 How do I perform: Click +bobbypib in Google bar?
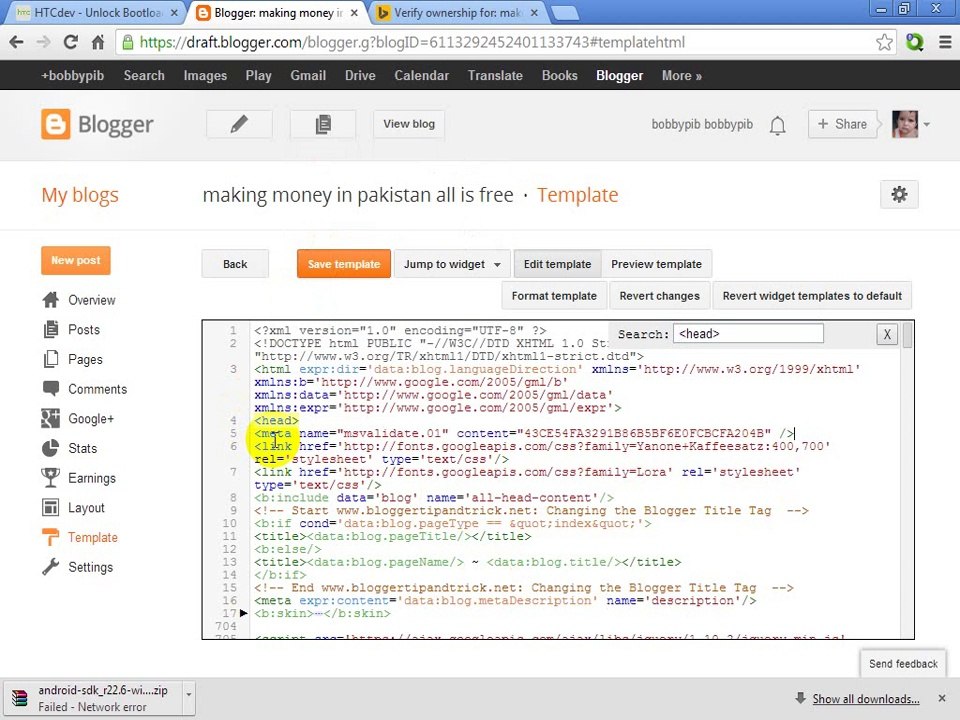[x=72, y=75]
